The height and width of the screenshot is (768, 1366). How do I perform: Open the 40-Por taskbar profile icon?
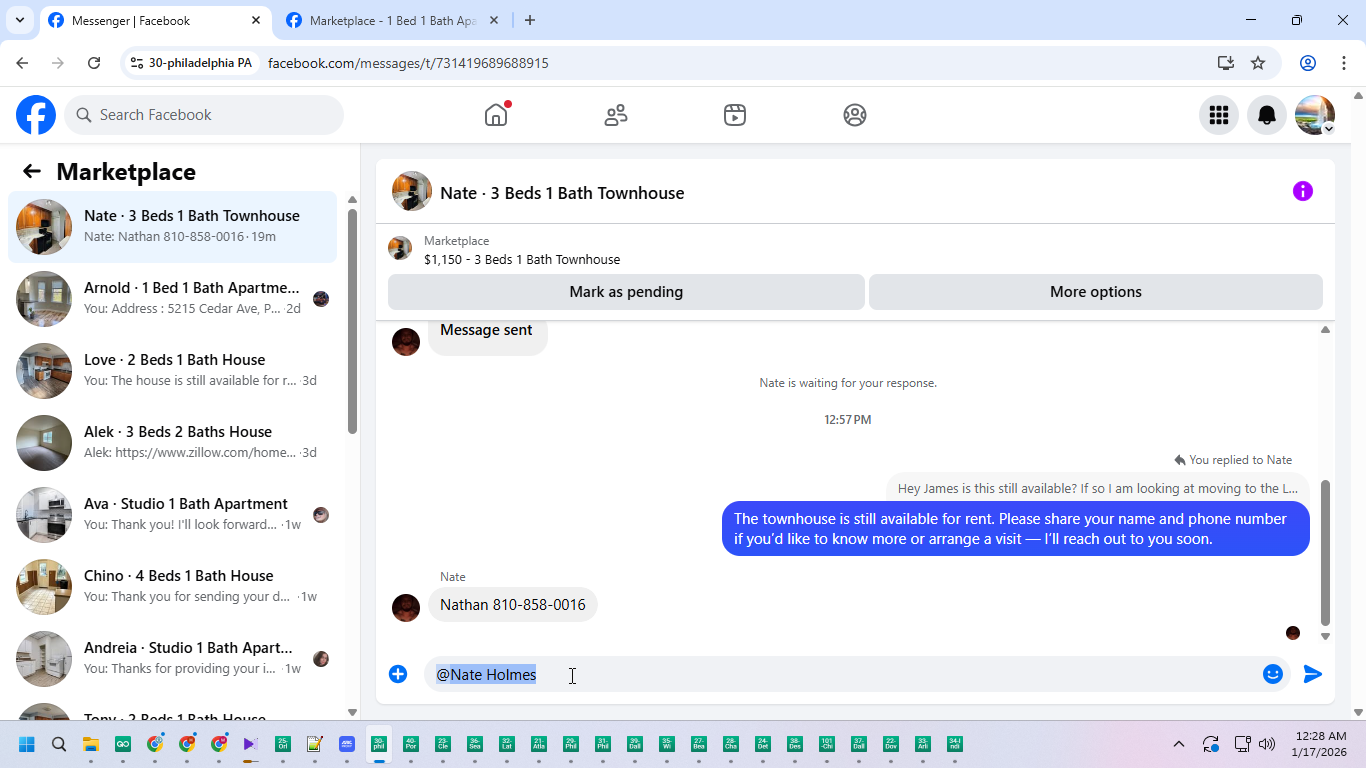pyautogui.click(x=411, y=744)
